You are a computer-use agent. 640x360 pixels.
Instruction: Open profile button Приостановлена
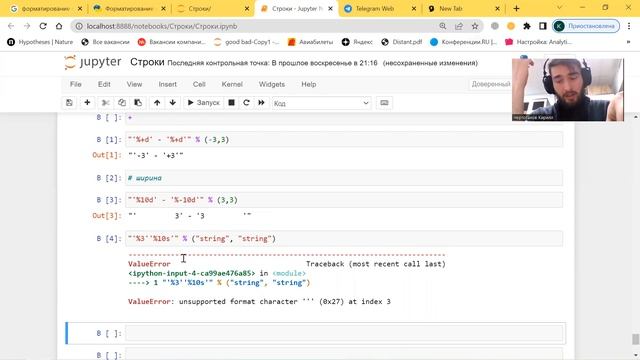coord(586,26)
